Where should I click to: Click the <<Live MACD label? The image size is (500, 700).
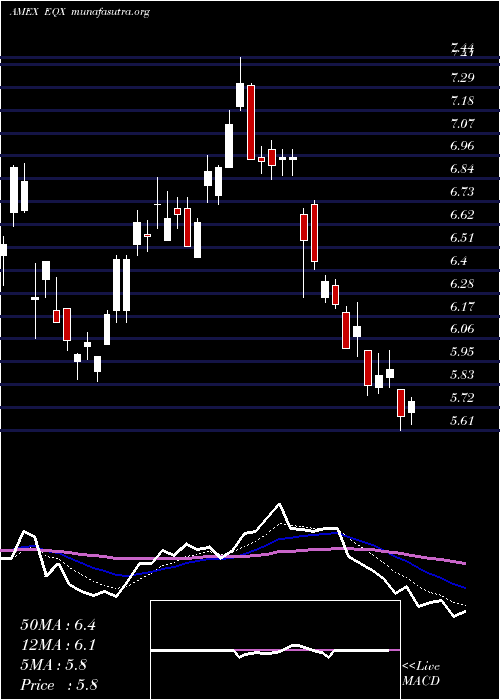pos(421,674)
